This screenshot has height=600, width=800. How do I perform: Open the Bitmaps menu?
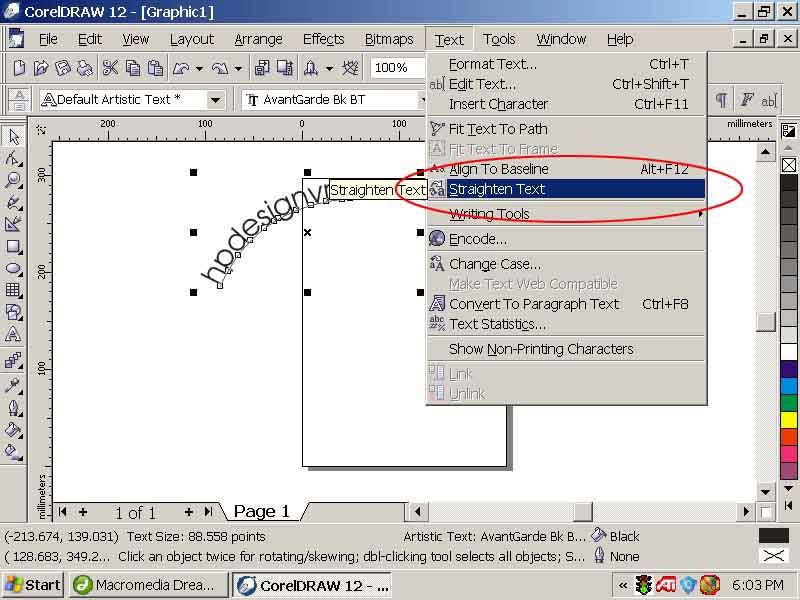389,39
